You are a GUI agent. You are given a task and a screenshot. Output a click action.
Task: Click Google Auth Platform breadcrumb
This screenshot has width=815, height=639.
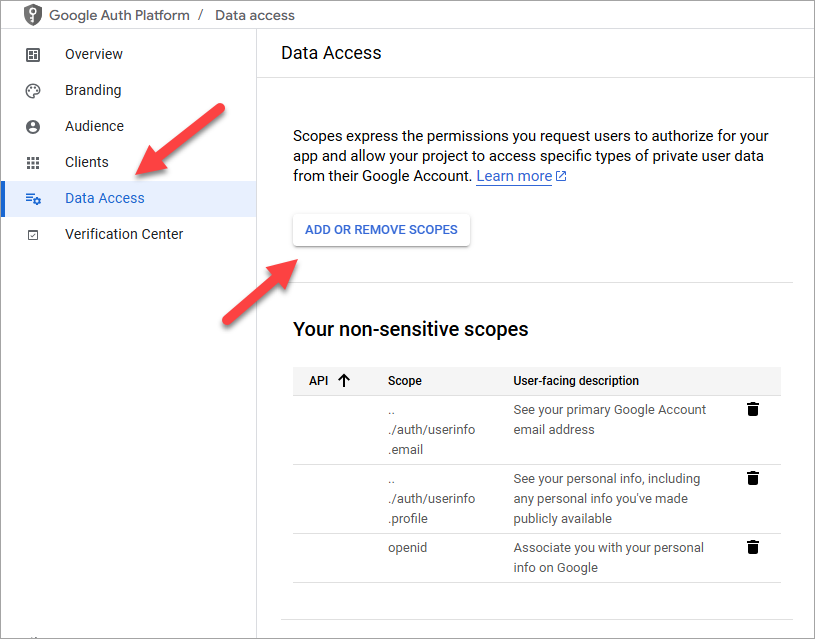coord(120,15)
